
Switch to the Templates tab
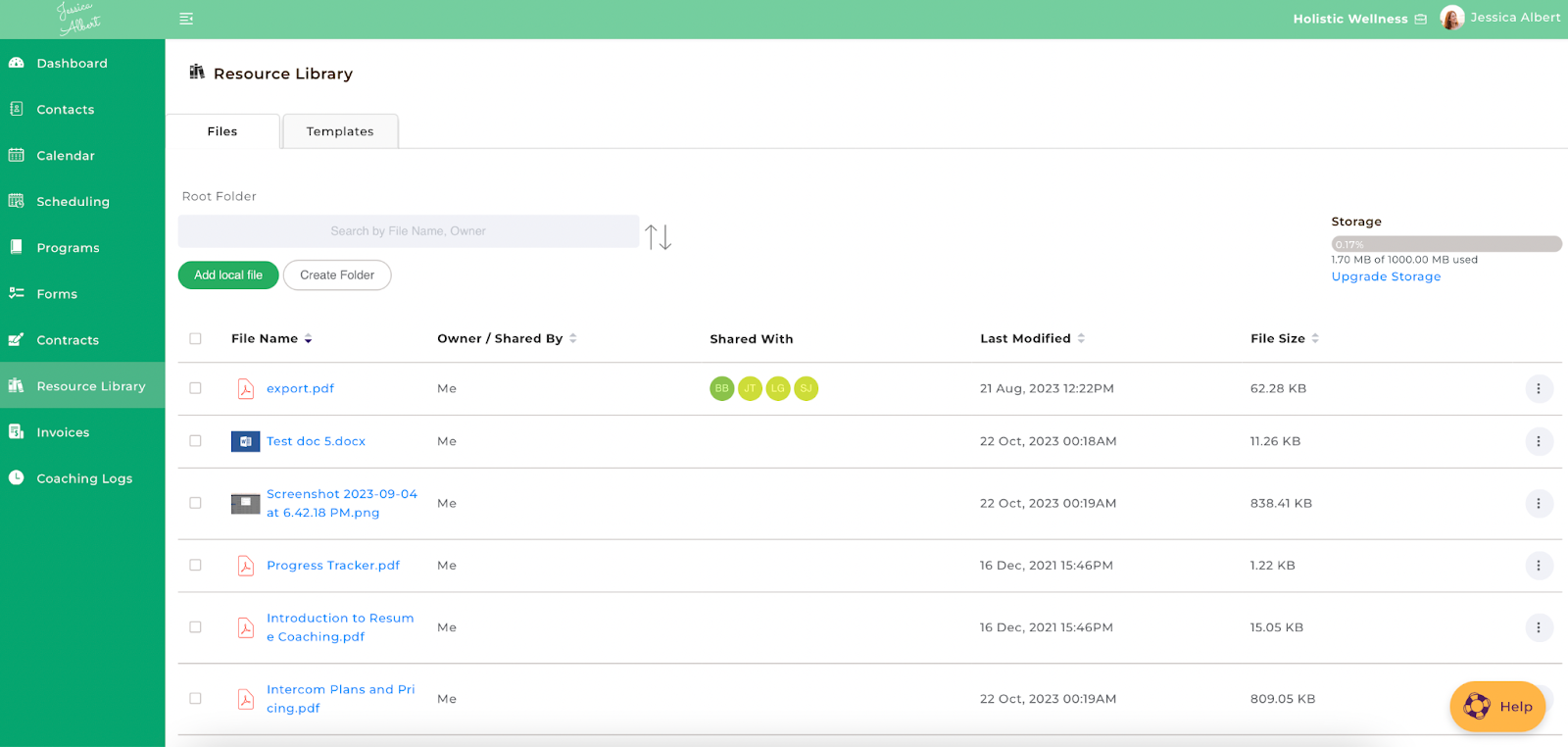(339, 131)
